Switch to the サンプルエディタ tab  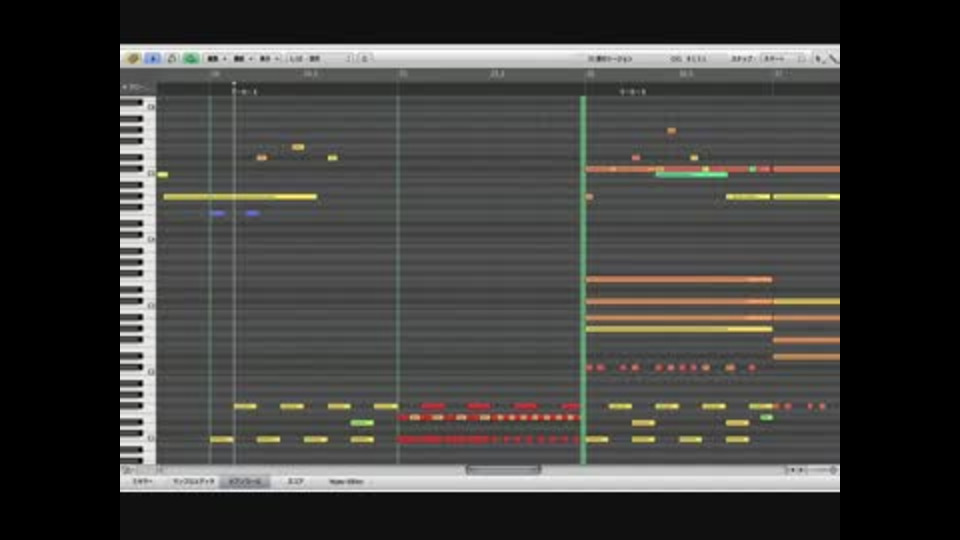[x=193, y=482]
